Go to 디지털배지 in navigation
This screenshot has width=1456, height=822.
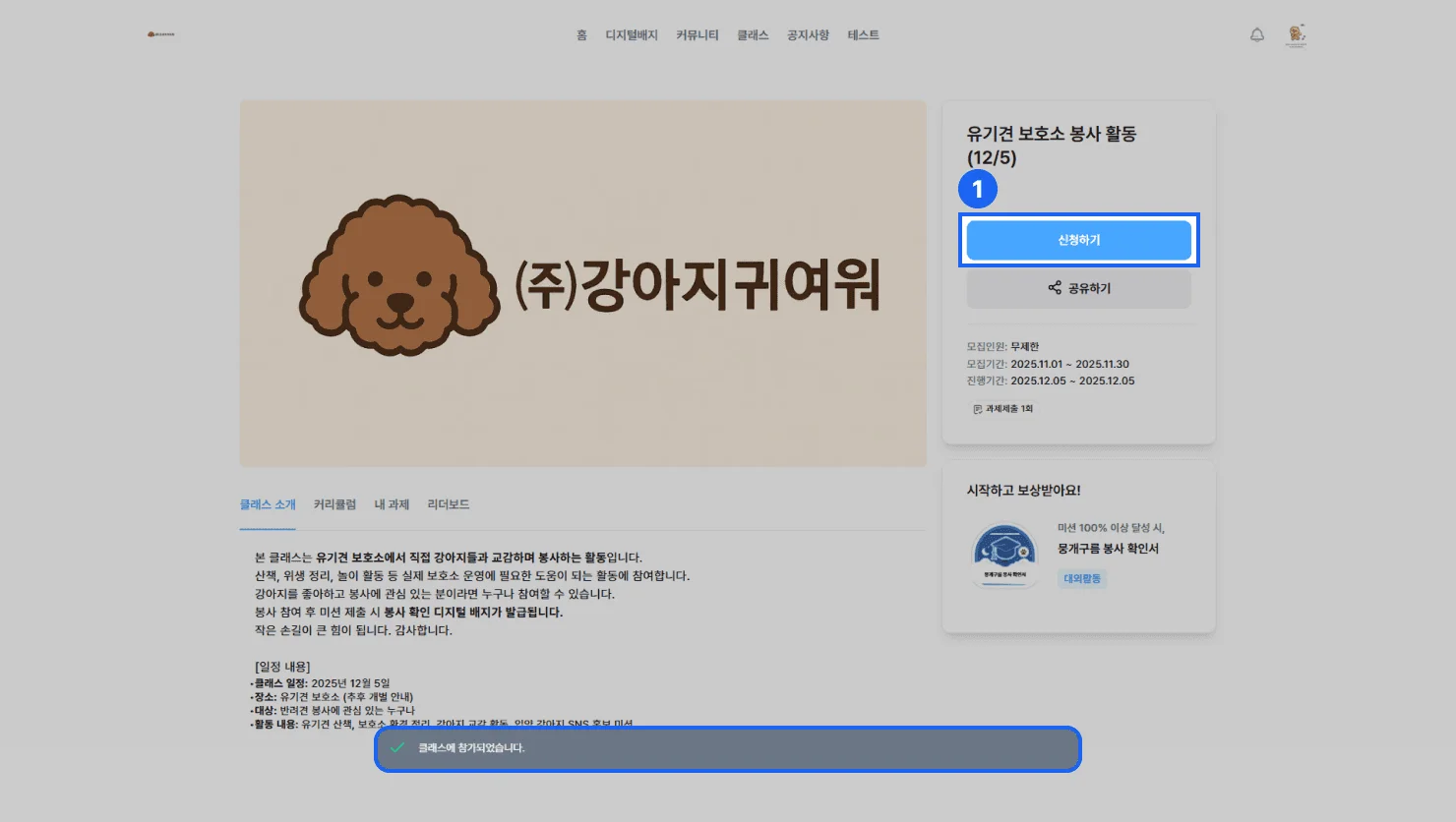pos(631,35)
